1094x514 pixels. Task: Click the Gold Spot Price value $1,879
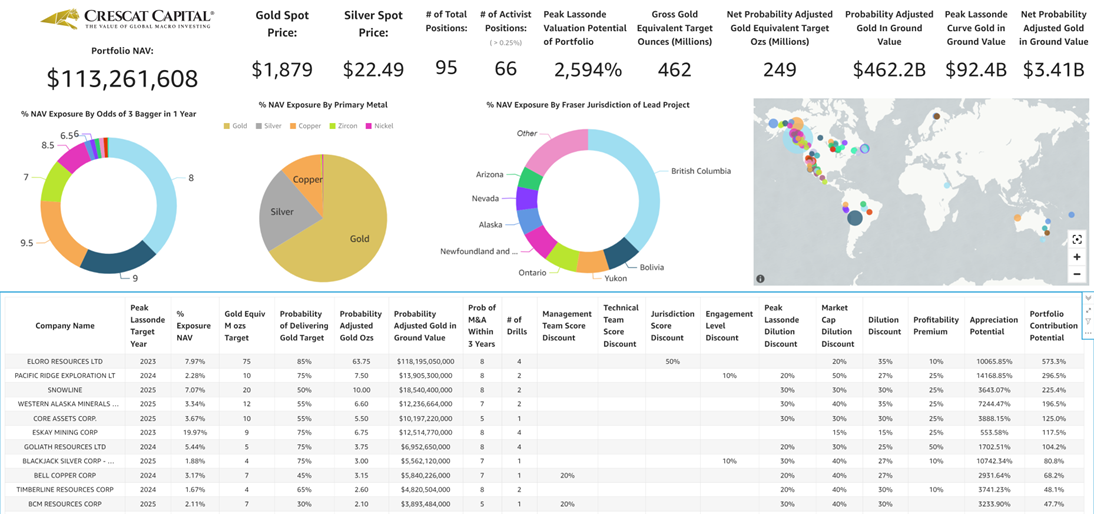tap(282, 70)
